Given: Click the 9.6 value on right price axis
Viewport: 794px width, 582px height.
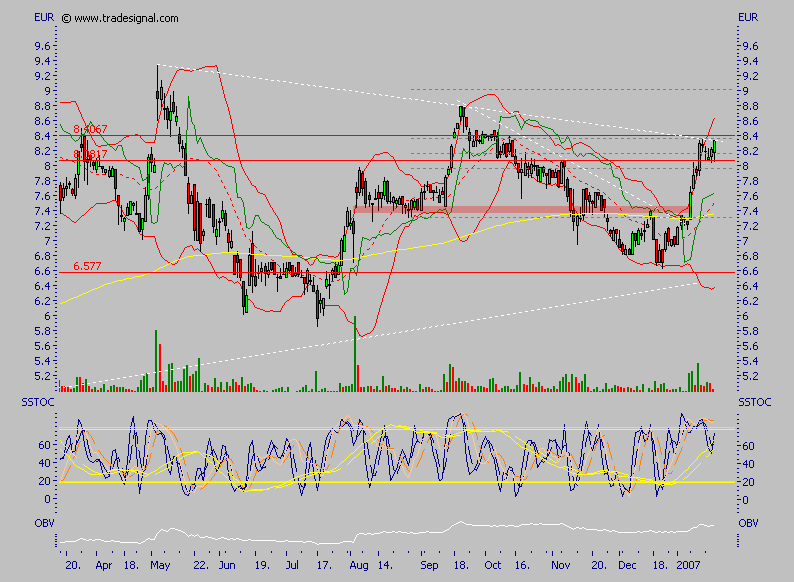Looking at the screenshot, I should coord(748,46).
